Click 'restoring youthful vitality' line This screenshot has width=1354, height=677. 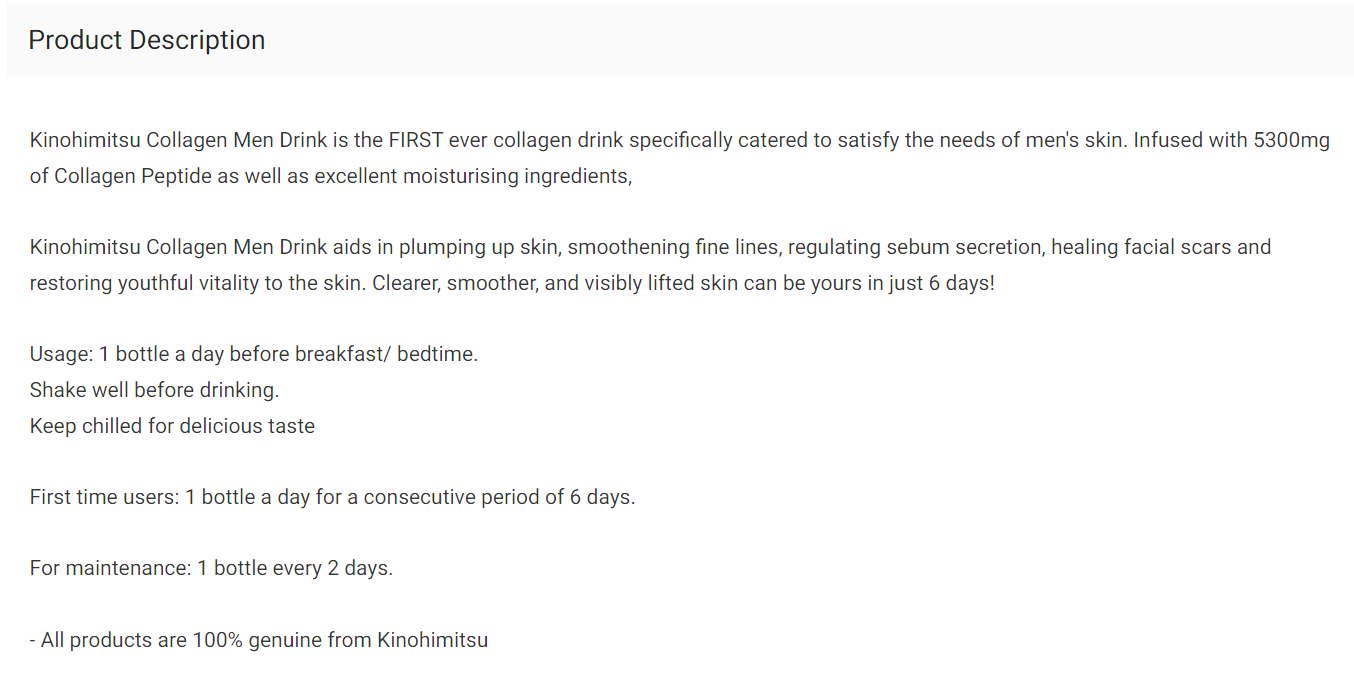[x=512, y=283]
